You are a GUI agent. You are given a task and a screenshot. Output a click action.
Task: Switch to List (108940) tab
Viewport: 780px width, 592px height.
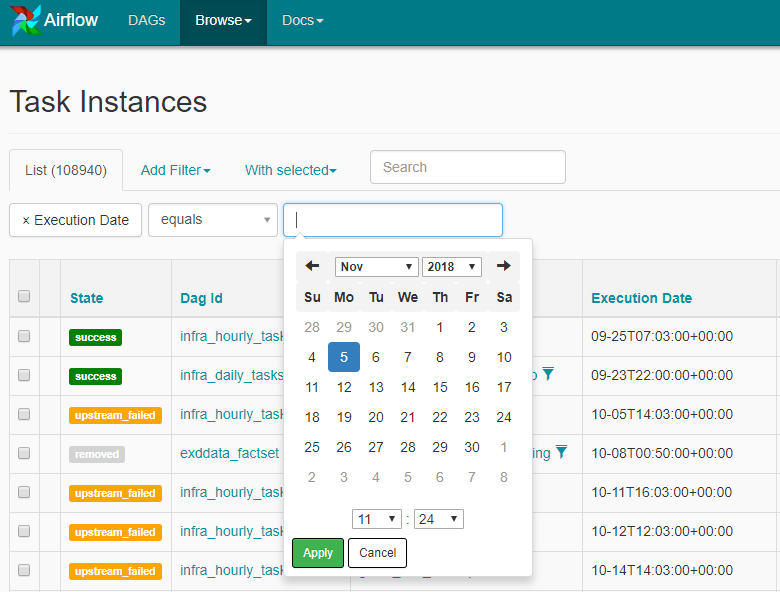click(65, 170)
